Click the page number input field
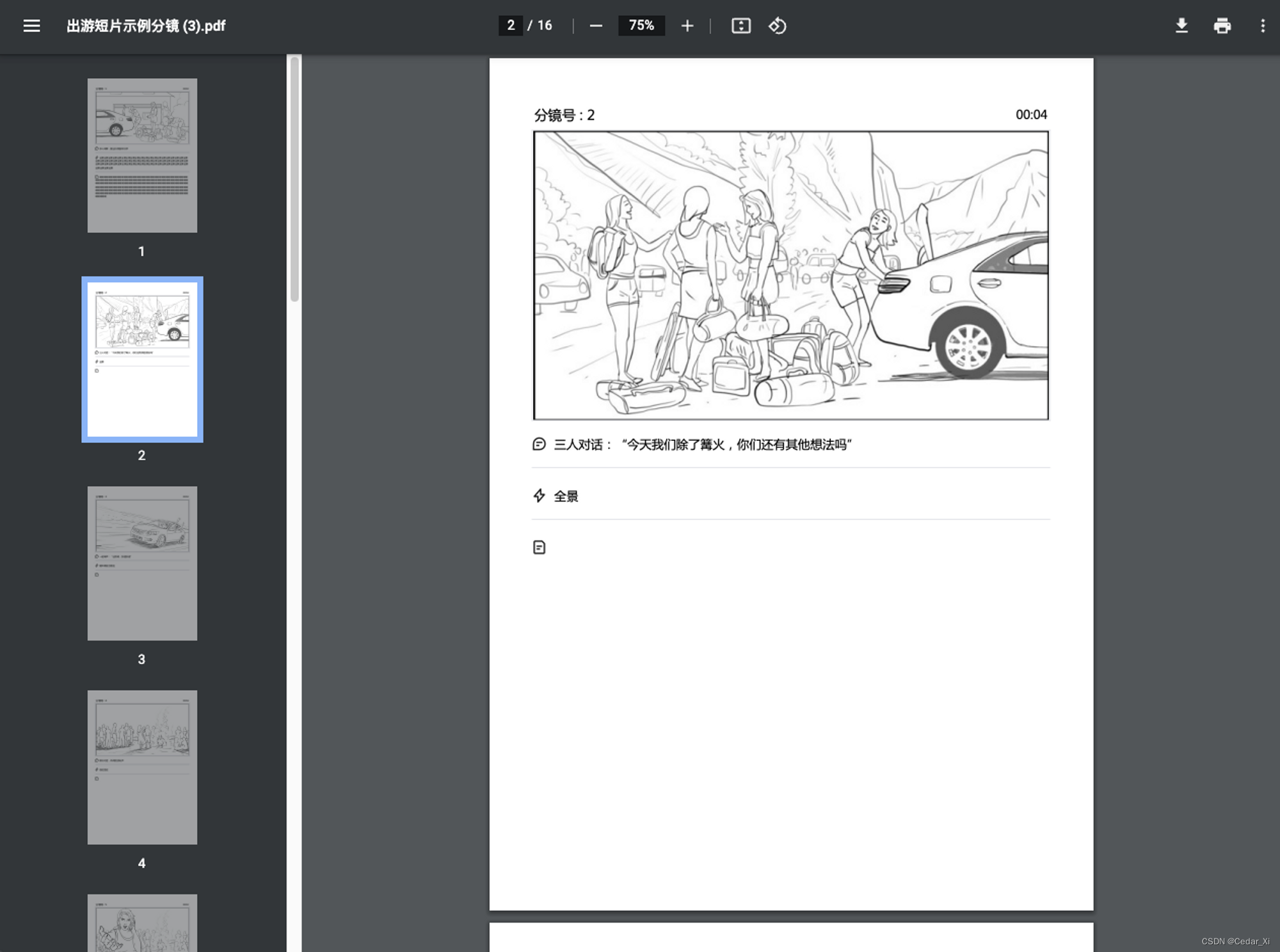The width and height of the screenshot is (1280, 952). [x=511, y=26]
